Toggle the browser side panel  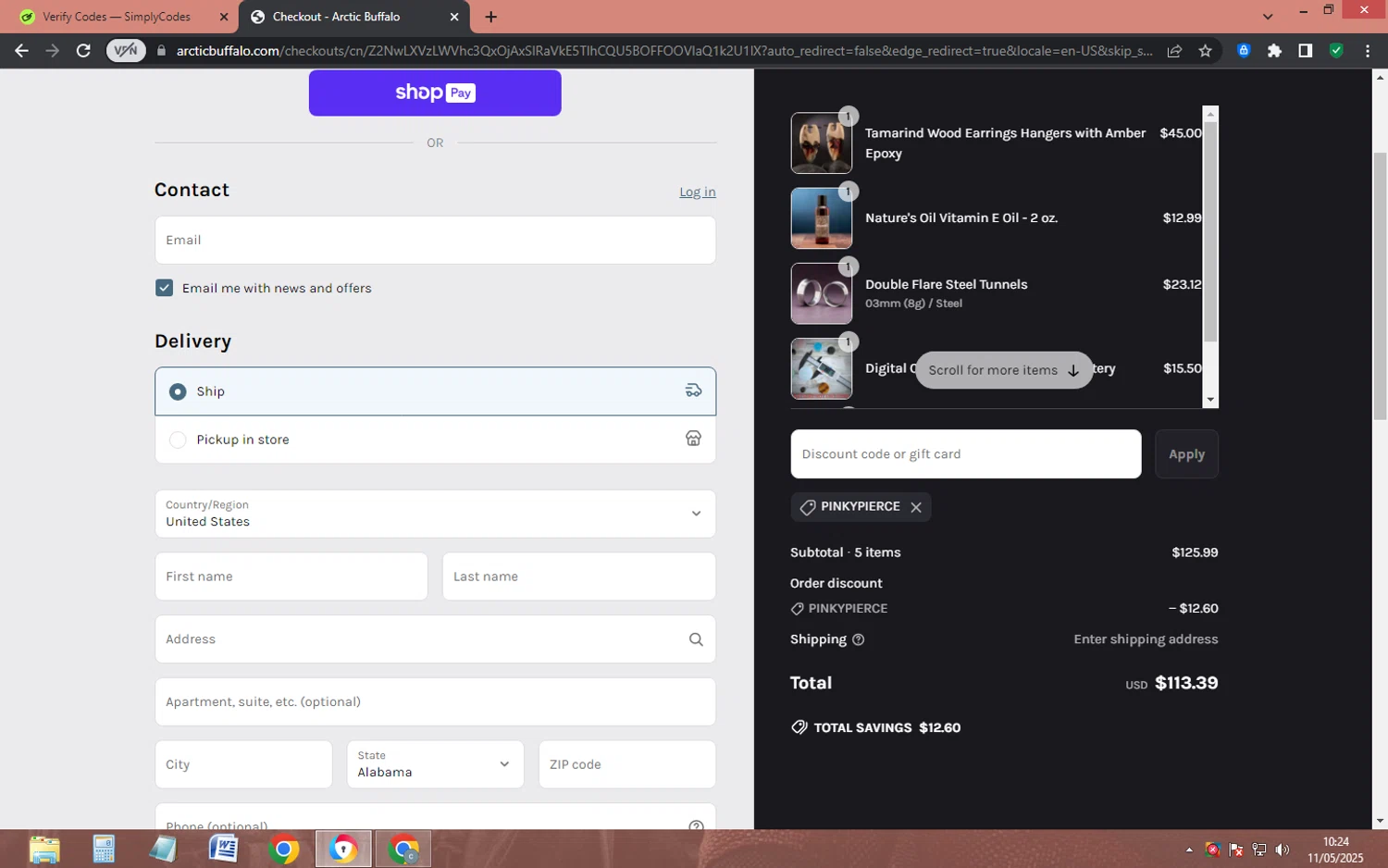click(x=1305, y=51)
